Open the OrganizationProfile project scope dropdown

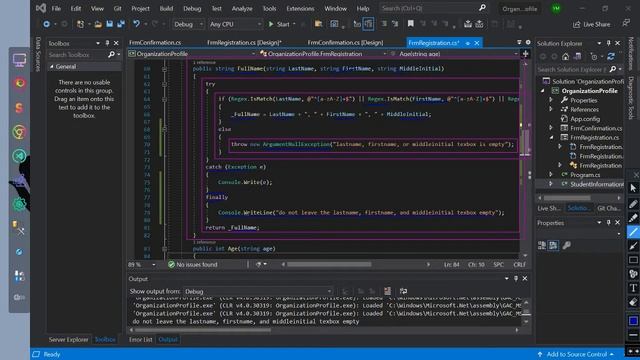point(192,54)
